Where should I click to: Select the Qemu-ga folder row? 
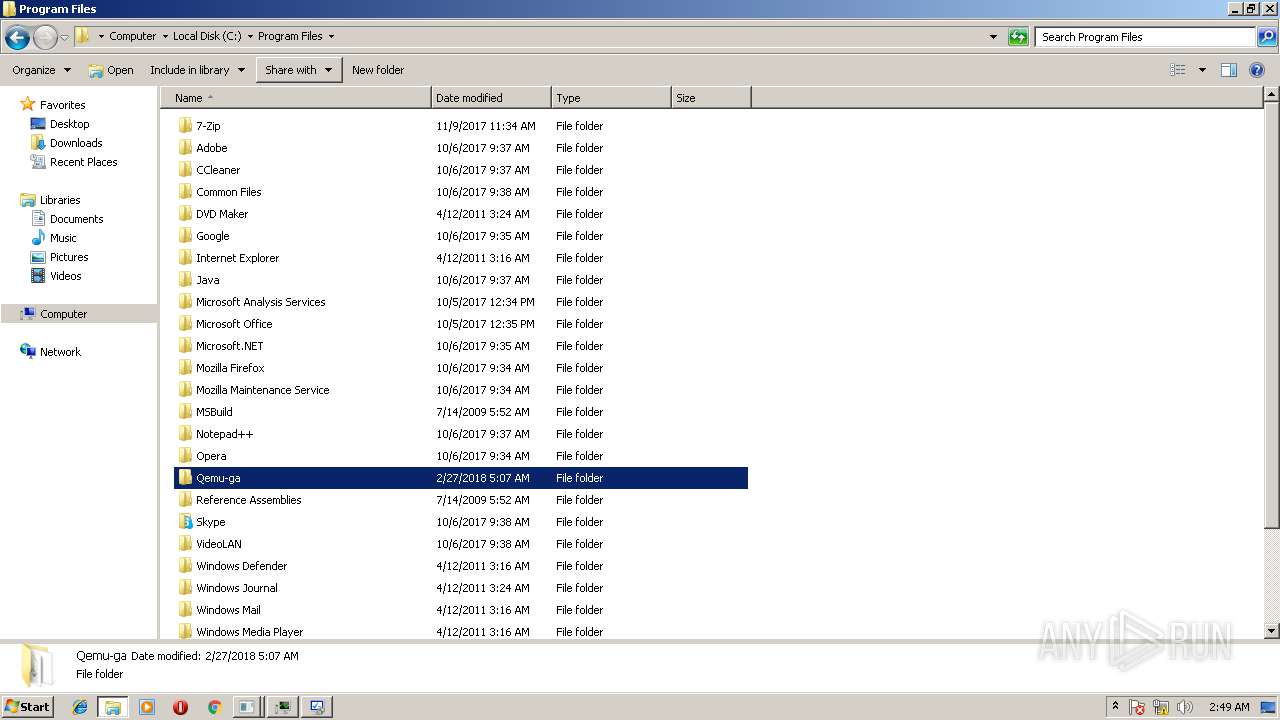point(461,478)
